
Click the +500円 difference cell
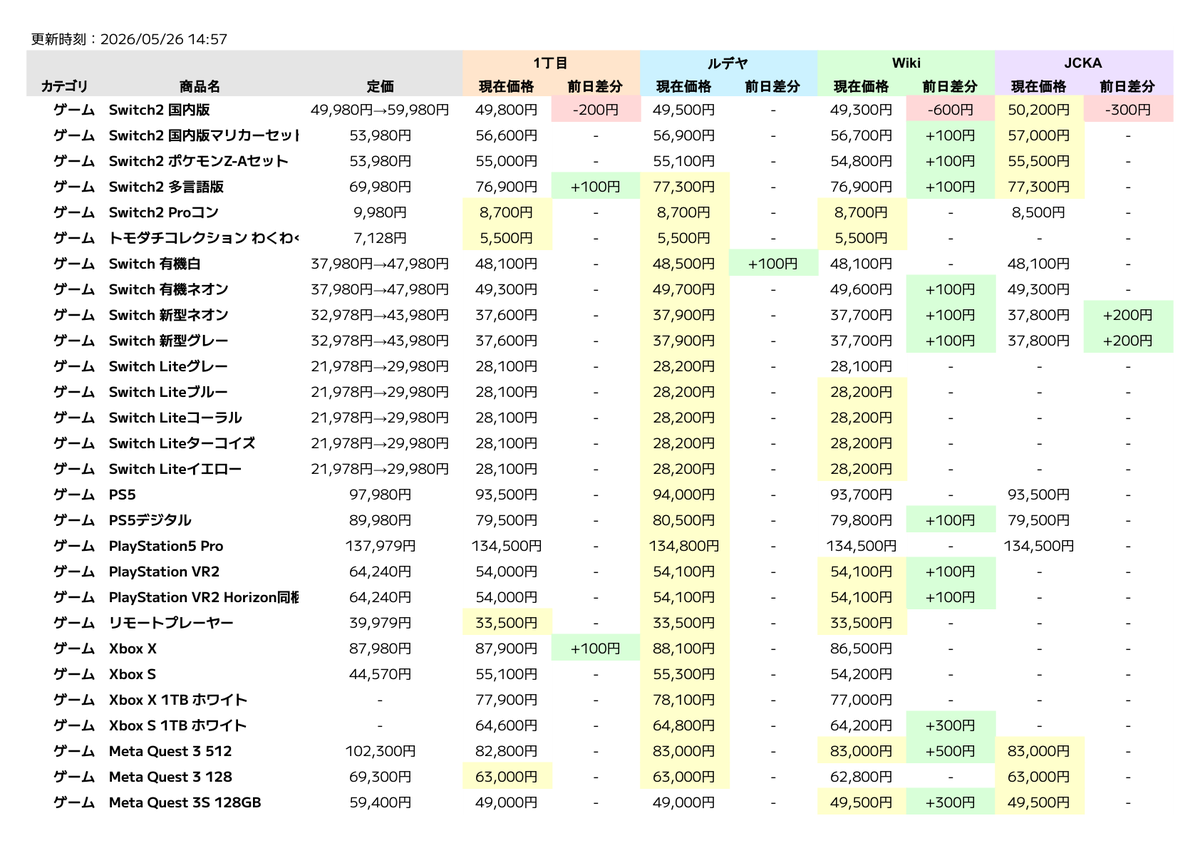[950, 751]
